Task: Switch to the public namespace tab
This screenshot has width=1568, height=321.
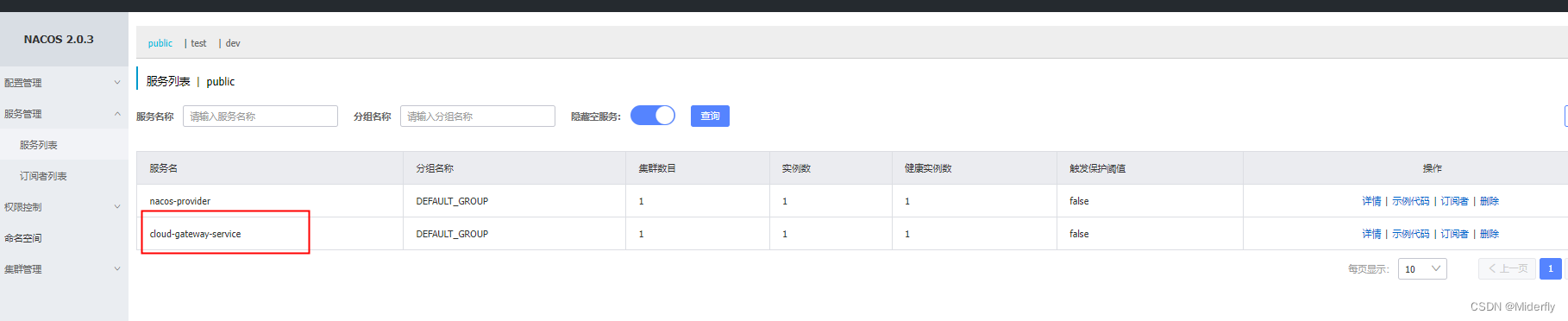Action: (x=160, y=43)
